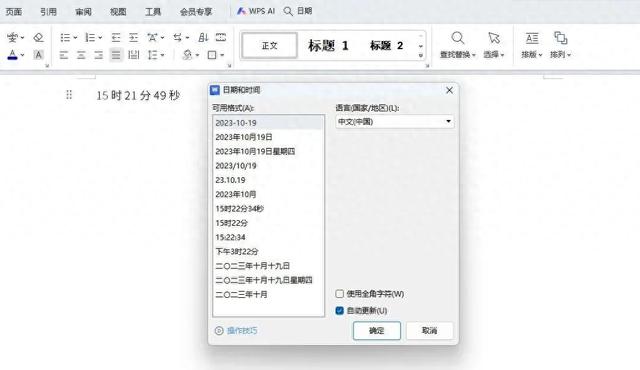This screenshot has width=640, height=370.
Task: Uncheck 自动更新 checkbox
Action: point(340,310)
